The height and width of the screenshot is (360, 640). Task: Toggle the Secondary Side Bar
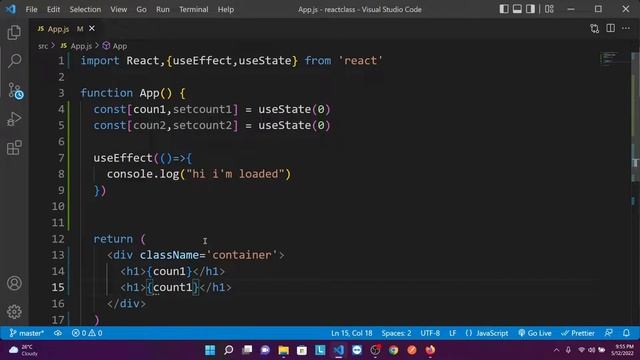[x=530, y=9]
